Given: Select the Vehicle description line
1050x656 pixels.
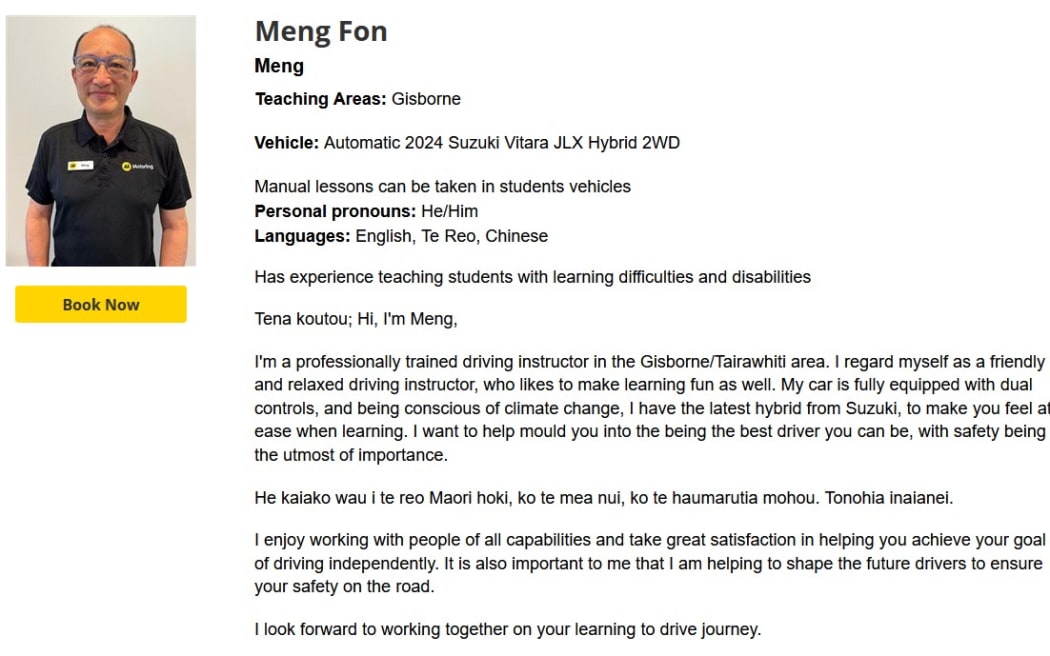Looking at the screenshot, I should click(466, 142).
